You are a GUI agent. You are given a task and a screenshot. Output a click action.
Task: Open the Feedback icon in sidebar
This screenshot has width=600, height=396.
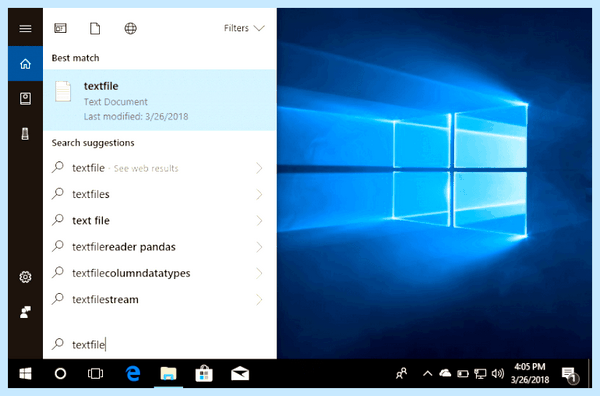25,312
